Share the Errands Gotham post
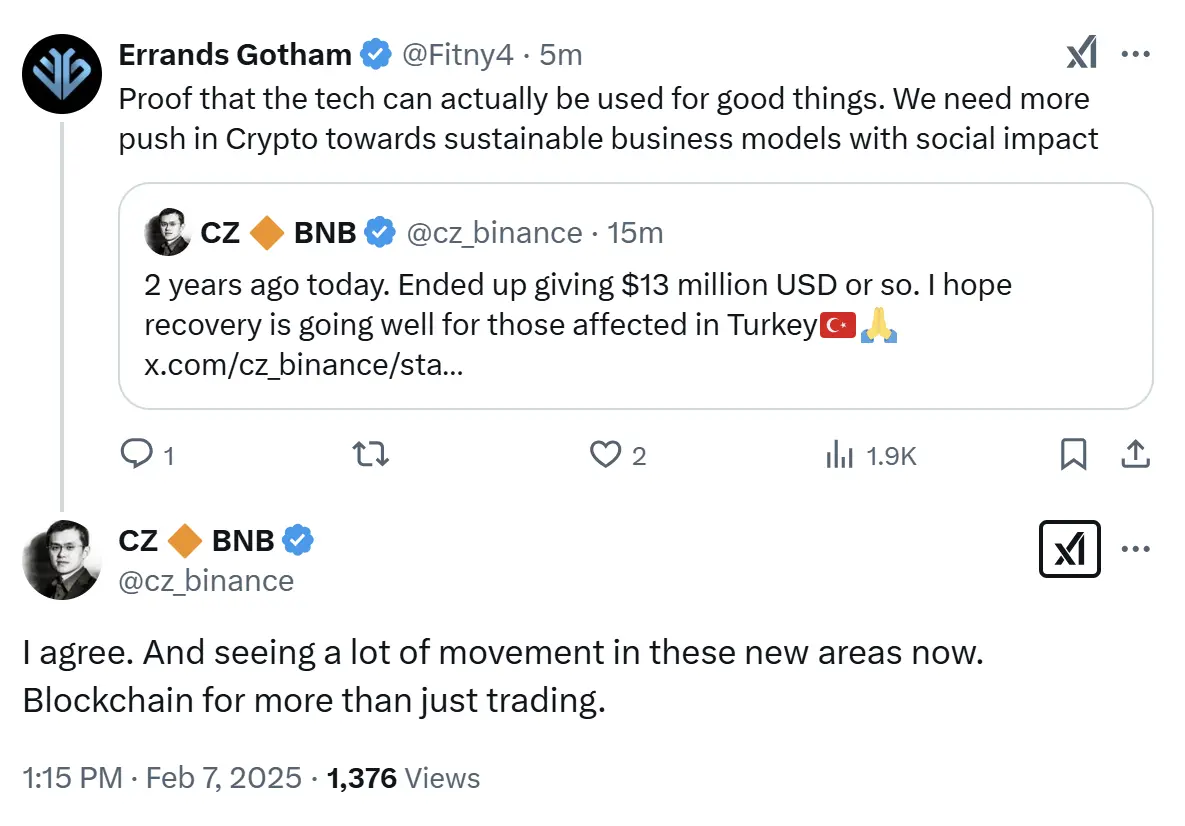Viewport: 1185px width, 826px height. pos(1134,456)
